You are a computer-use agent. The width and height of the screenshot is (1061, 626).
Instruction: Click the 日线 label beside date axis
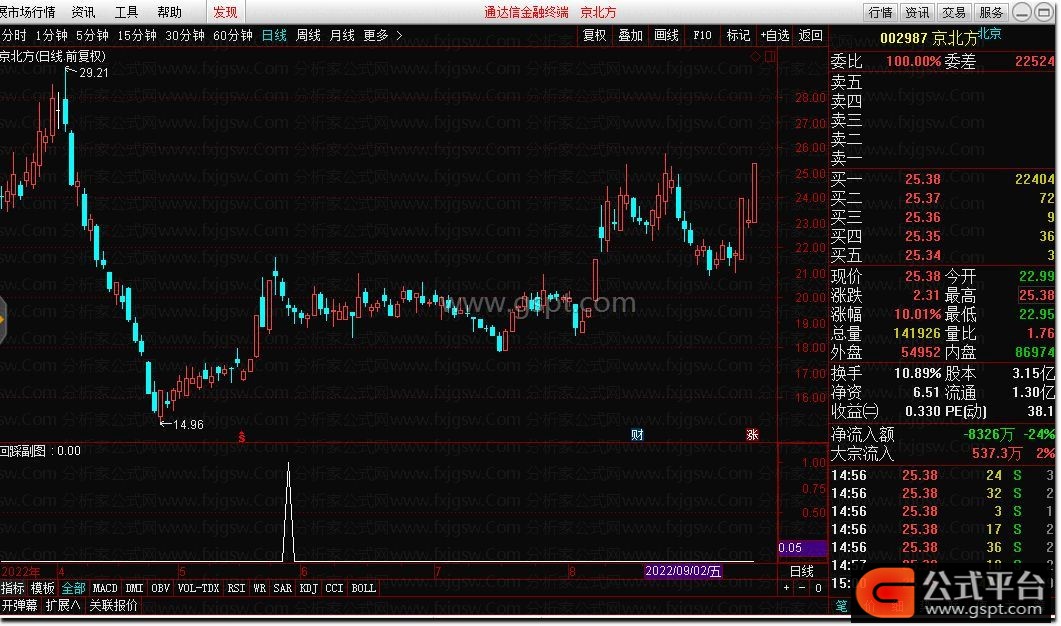pyautogui.click(x=802, y=571)
